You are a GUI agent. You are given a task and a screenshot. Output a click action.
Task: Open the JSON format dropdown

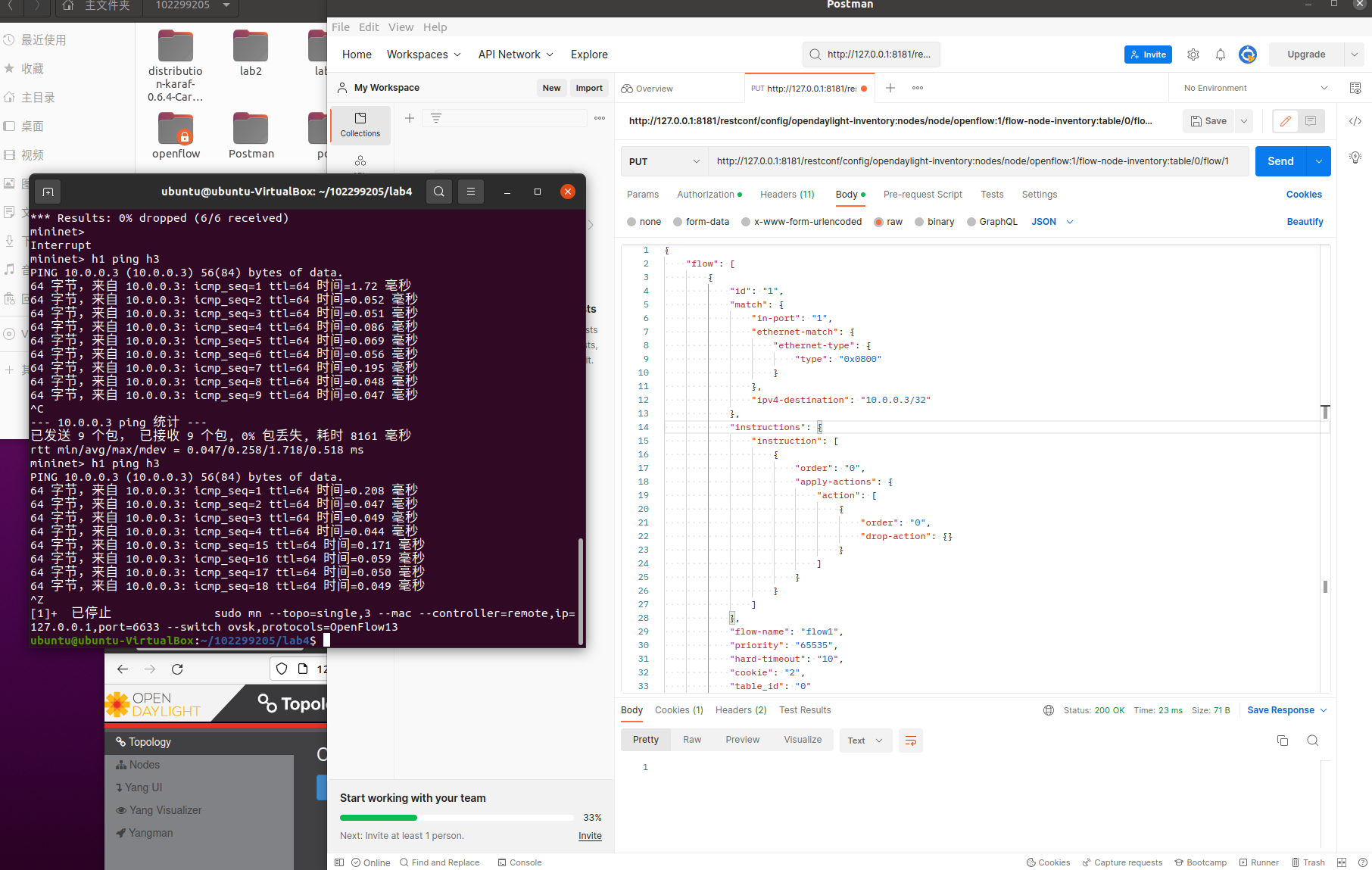pos(1052,222)
